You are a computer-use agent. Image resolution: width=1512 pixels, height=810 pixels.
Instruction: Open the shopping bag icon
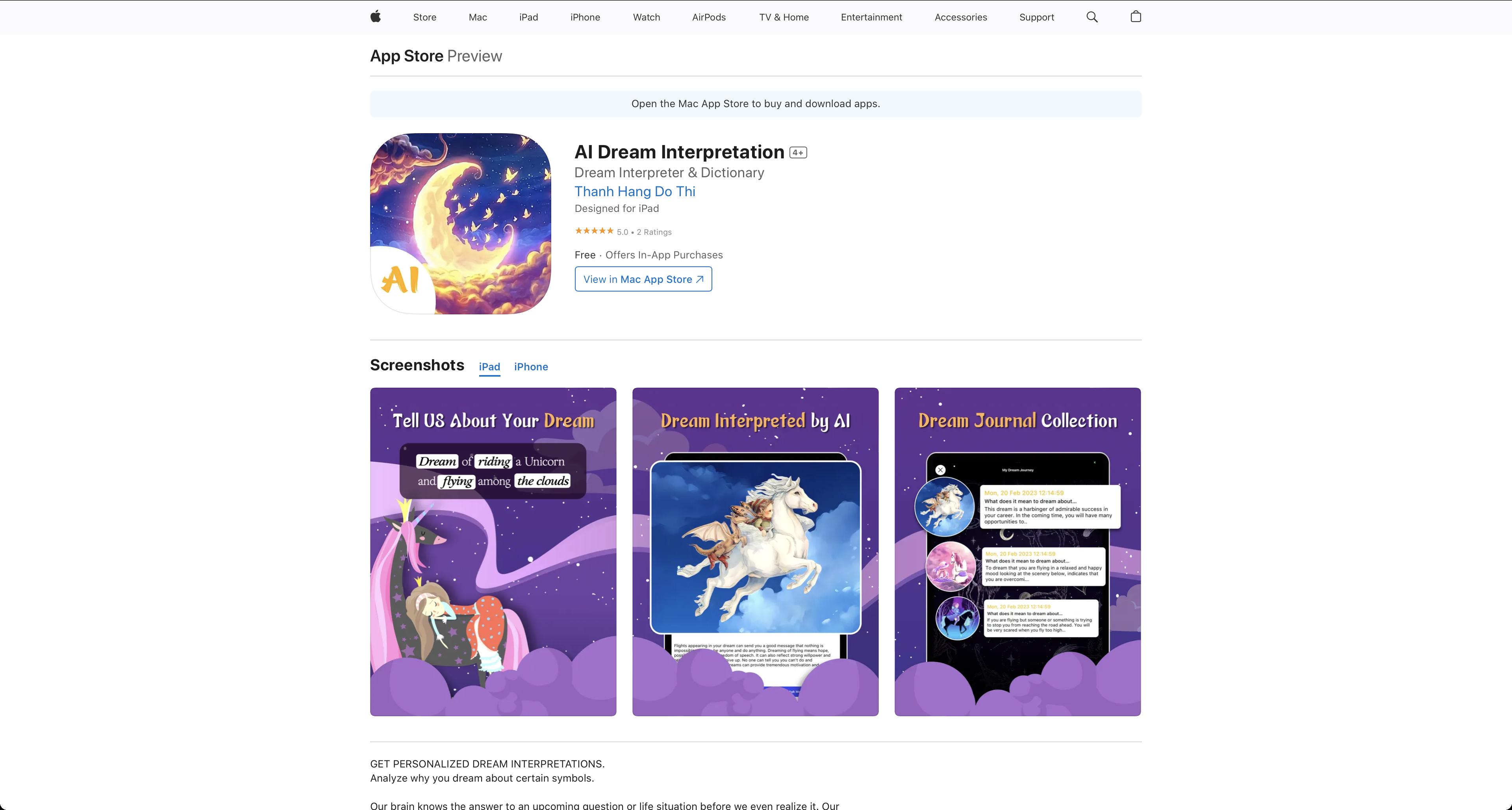tap(1135, 17)
